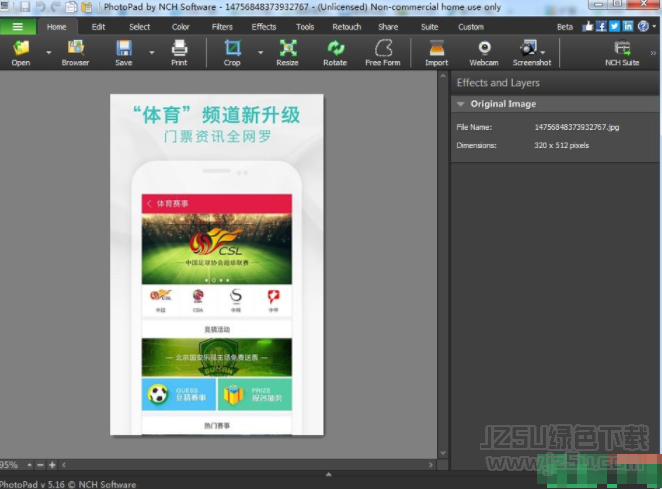Click the Rotate icon
This screenshot has height=489, width=662.
coord(335,50)
